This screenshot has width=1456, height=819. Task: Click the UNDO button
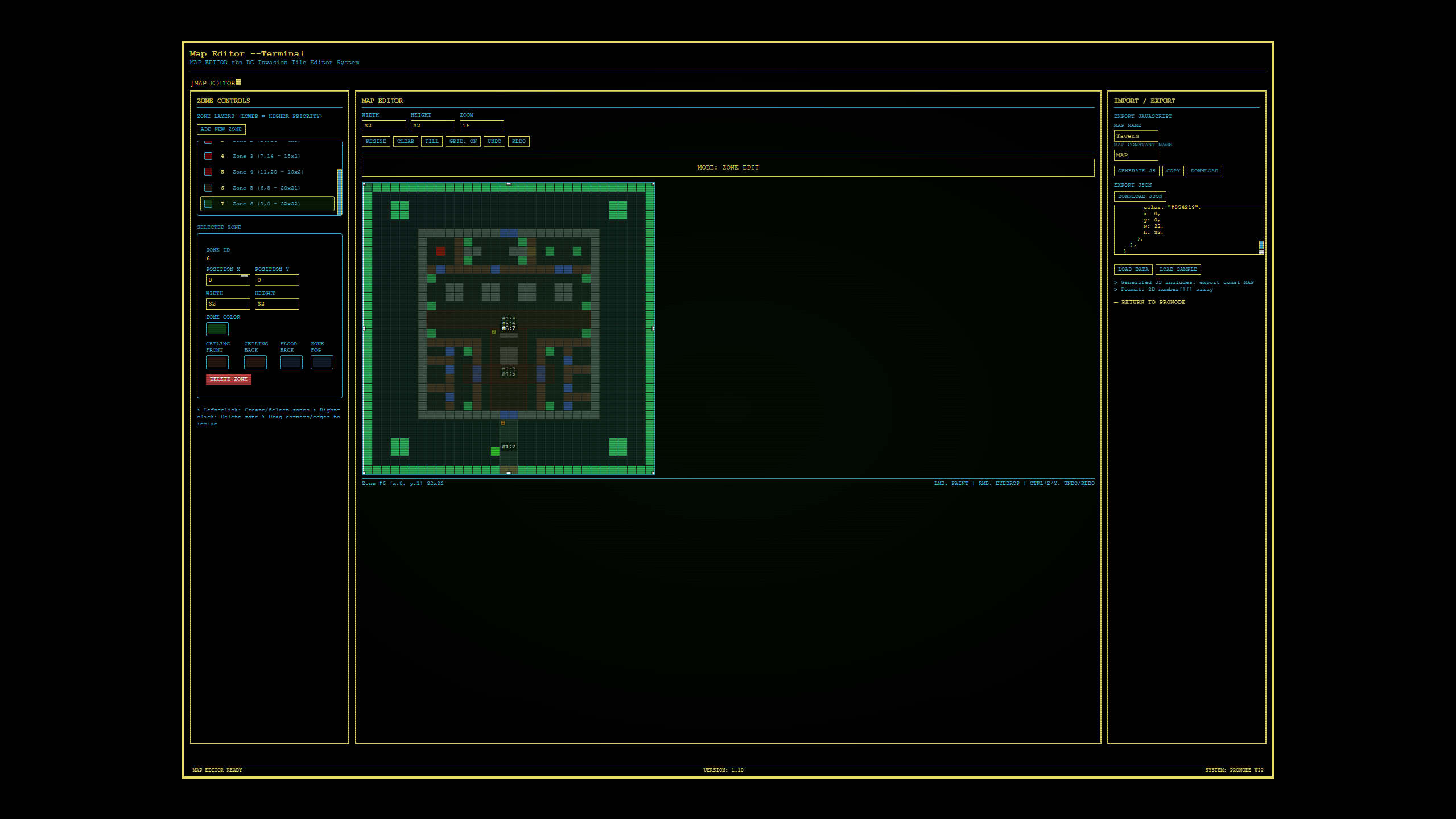tap(494, 141)
